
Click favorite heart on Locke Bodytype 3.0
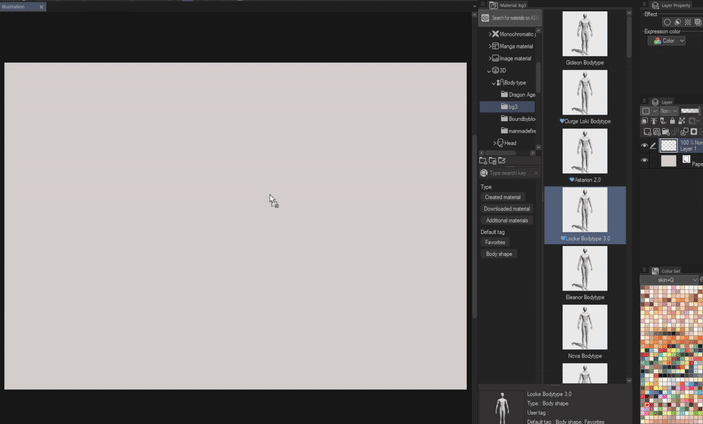click(x=563, y=239)
